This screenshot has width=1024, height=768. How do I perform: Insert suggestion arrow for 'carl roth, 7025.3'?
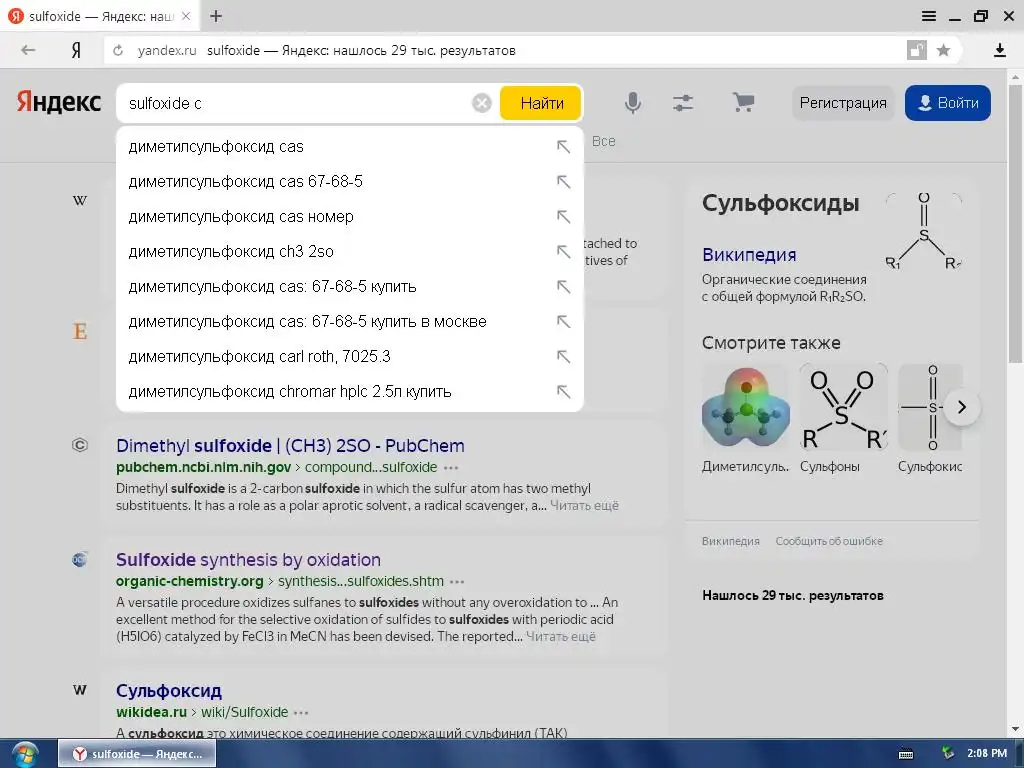coord(563,357)
